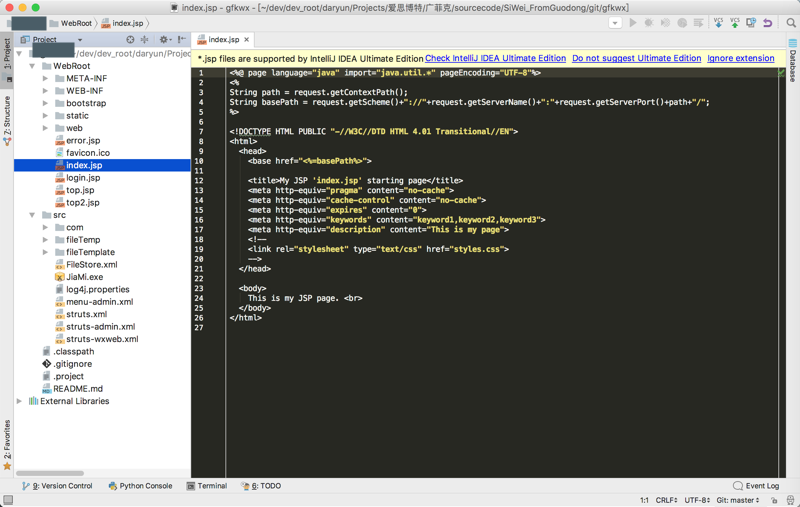Open the Project view mode dropdown
Viewport: 800px width, 507px height.
[x=80, y=40]
